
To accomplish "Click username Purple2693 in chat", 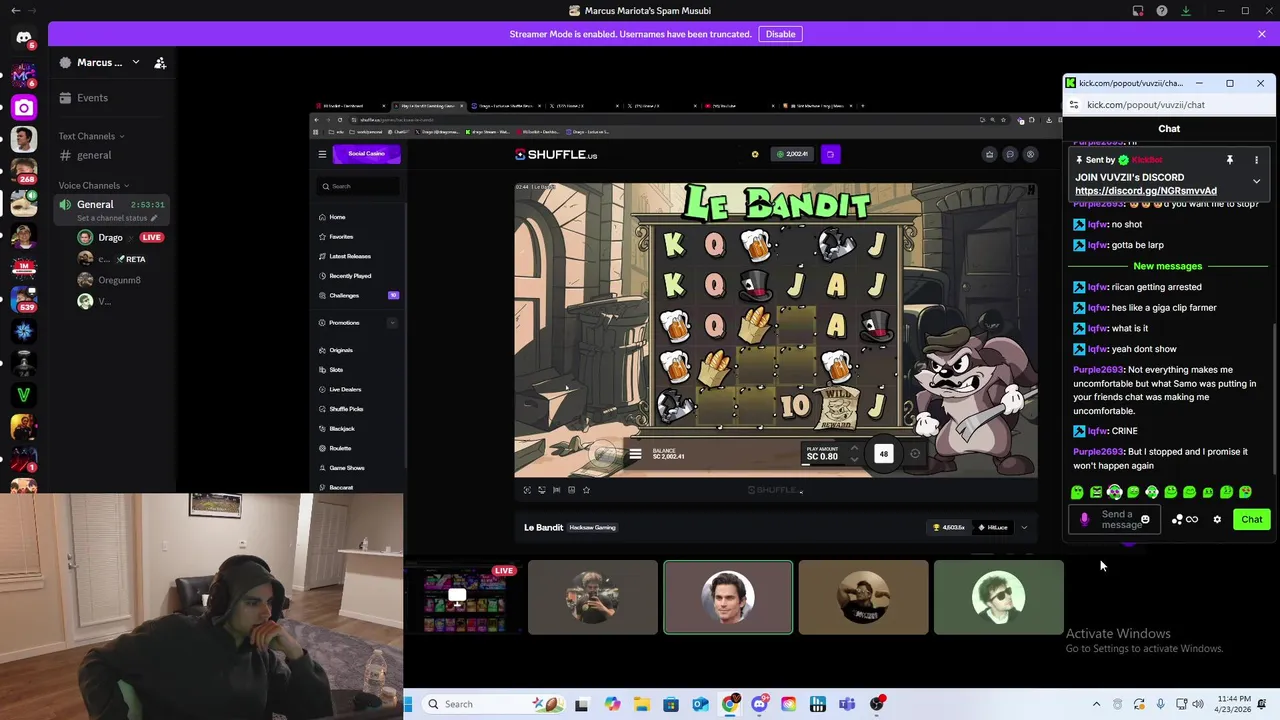I will 1098,370.
